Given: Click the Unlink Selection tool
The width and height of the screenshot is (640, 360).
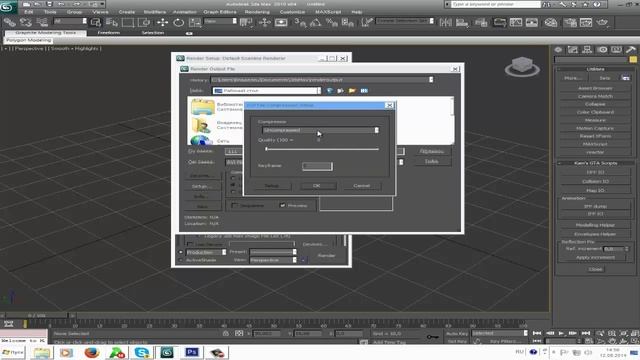Looking at the screenshot, I should (26, 22).
